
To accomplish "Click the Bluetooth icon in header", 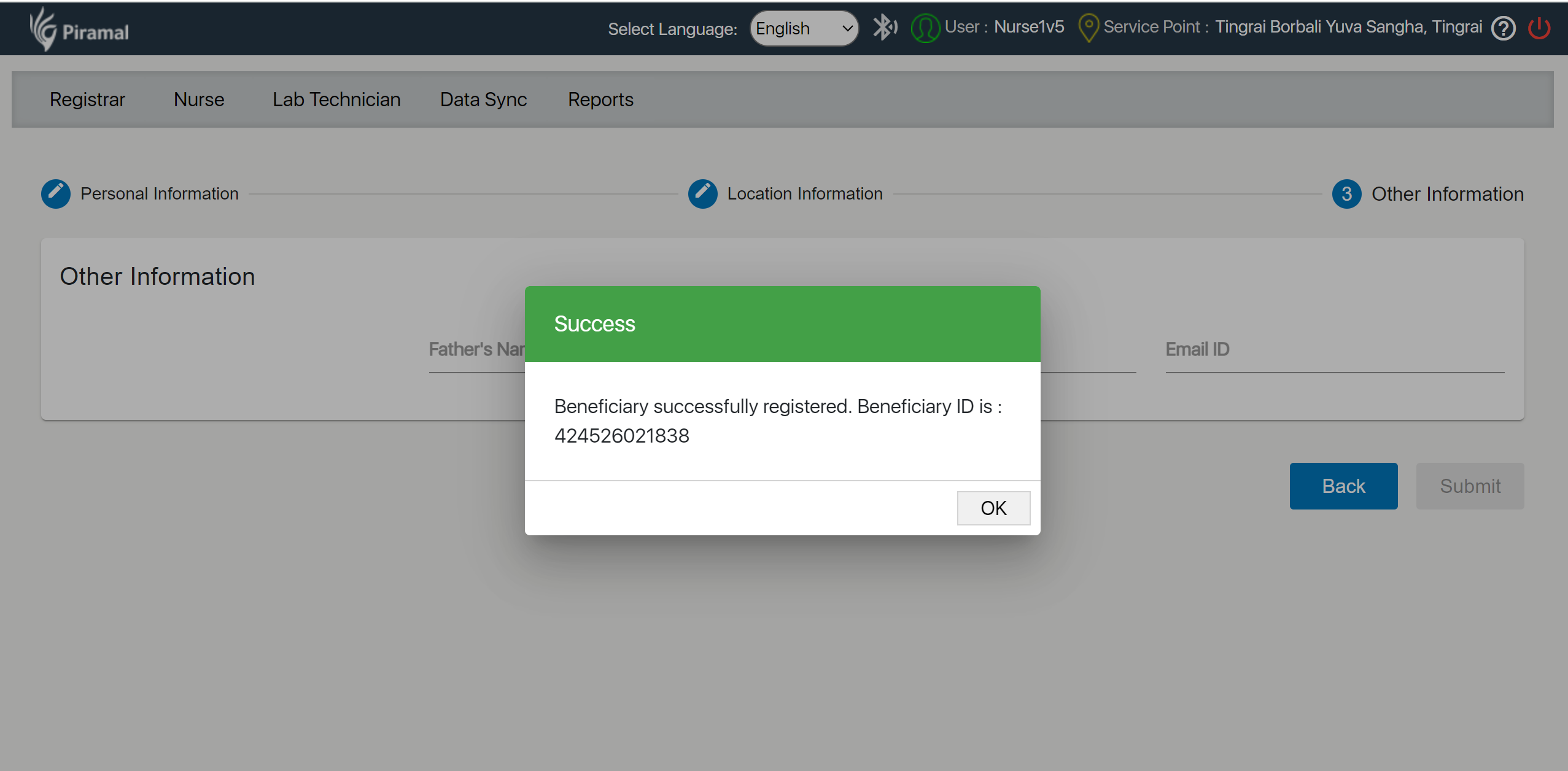I will click(x=885, y=28).
